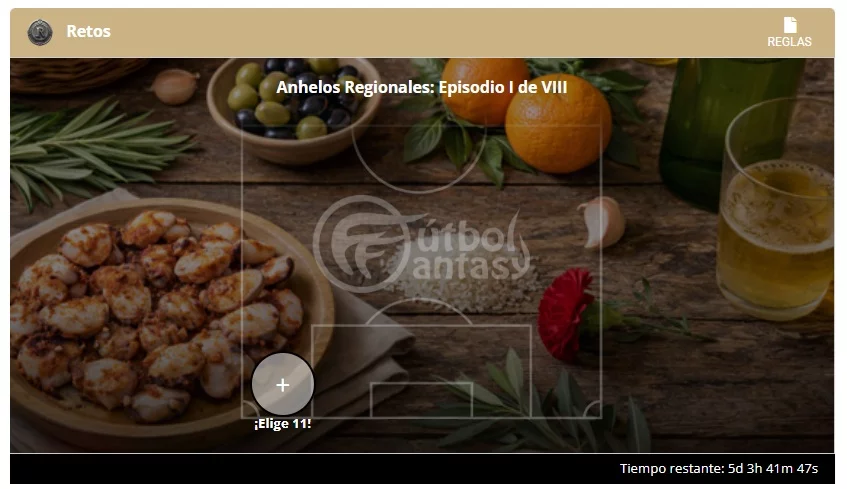This screenshot has height=489, width=847.
Task: Click the penalty arc above the box
Action: pos(419,311)
